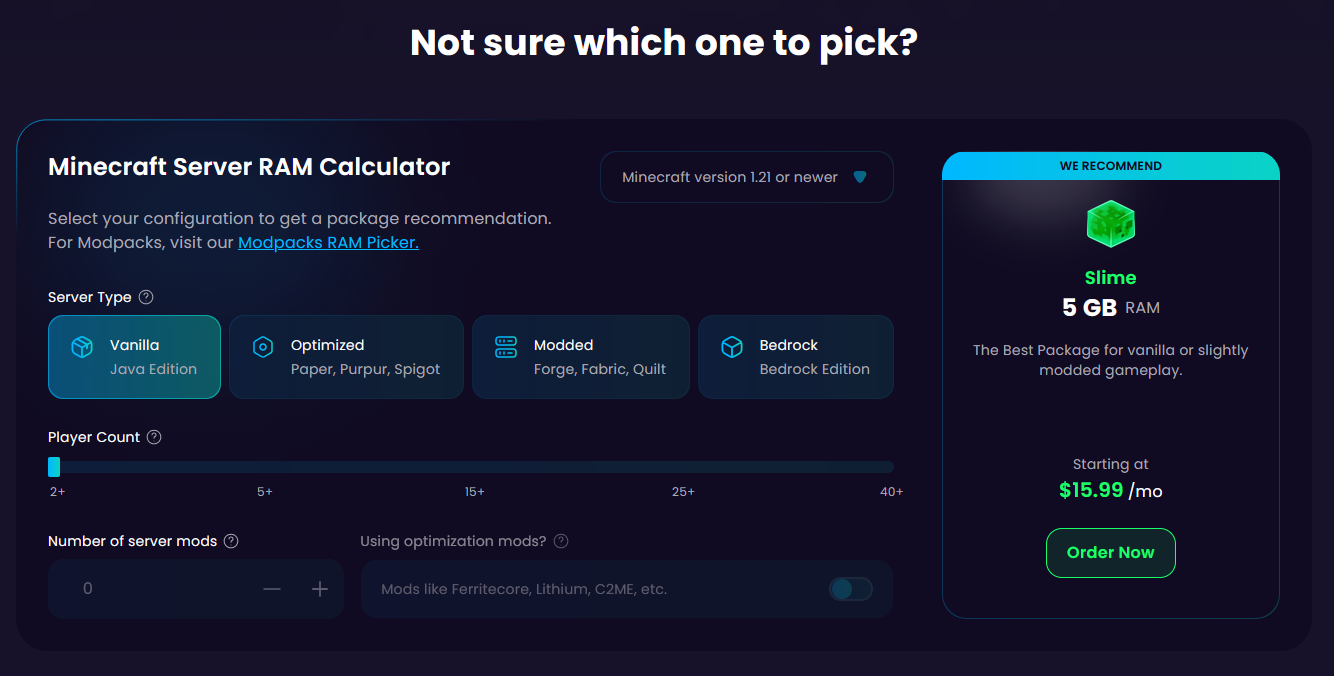Click the optimization mods question icon
This screenshot has width=1334, height=676.
561,541
